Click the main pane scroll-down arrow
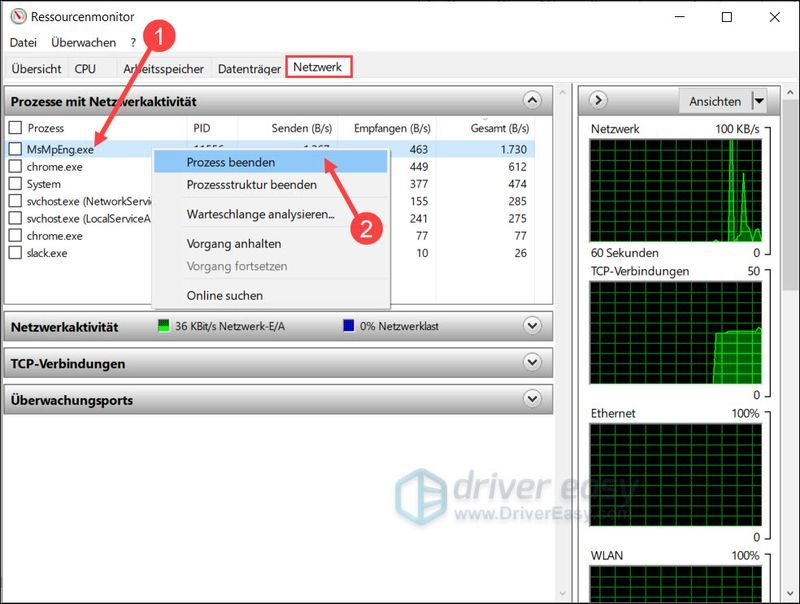Viewport: 800px width, 604px height. point(563,594)
